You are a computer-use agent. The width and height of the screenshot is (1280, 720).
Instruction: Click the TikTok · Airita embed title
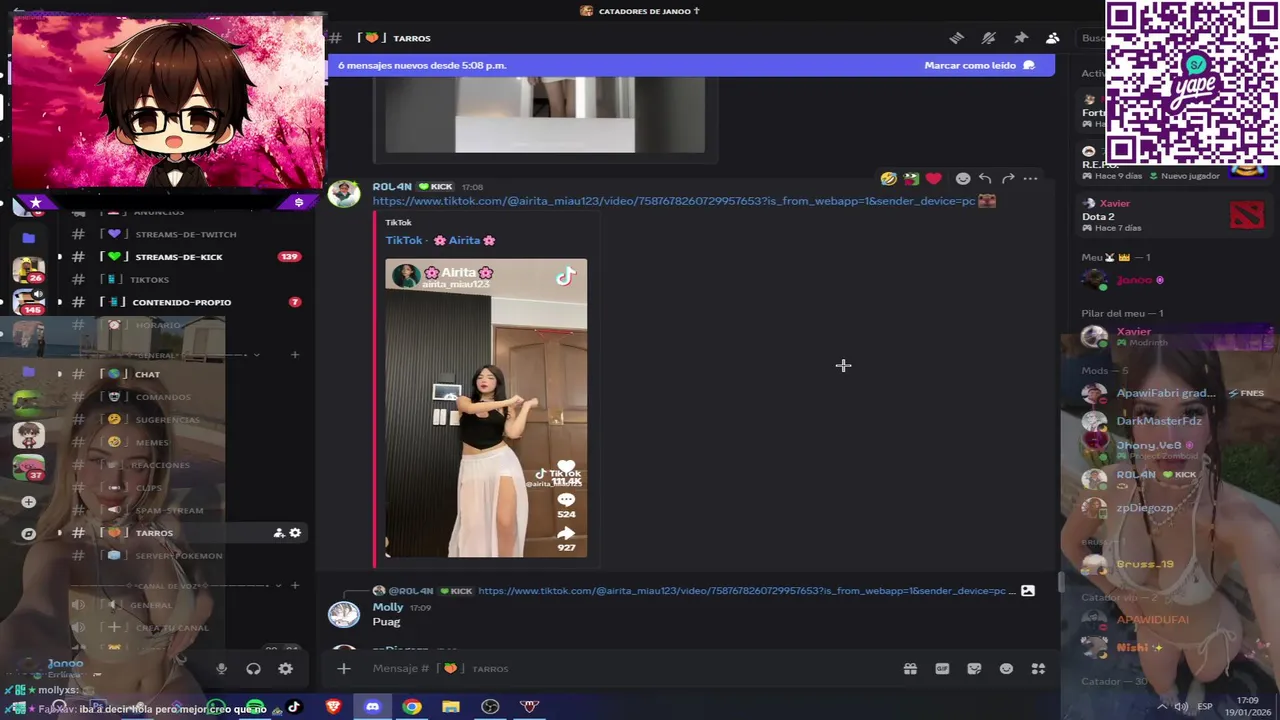pyautogui.click(x=441, y=240)
